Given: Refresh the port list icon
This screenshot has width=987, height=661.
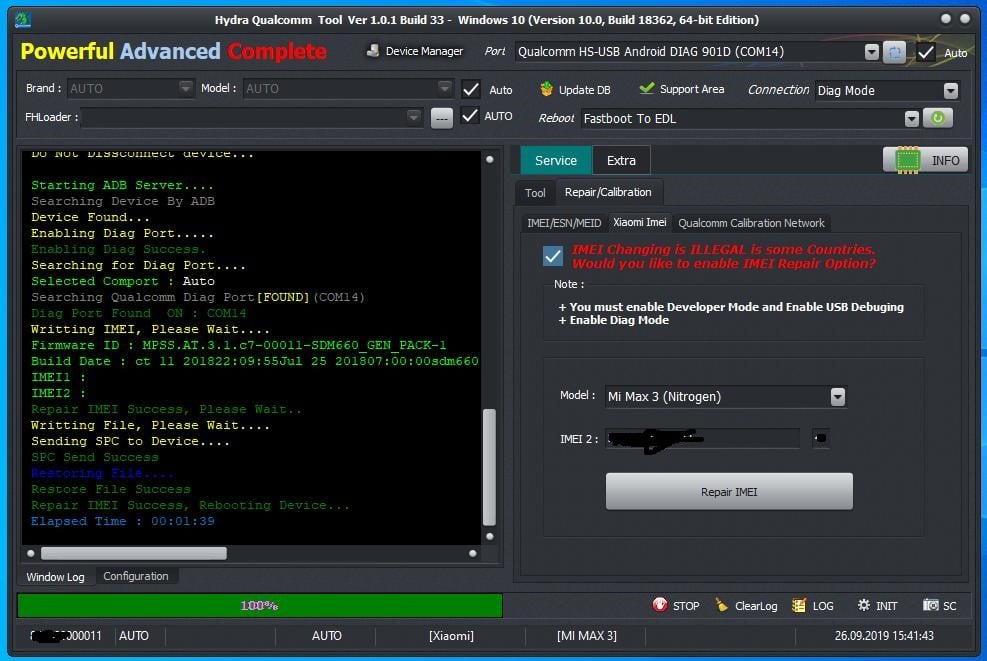Looking at the screenshot, I should pyautogui.click(x=894, y=52).
